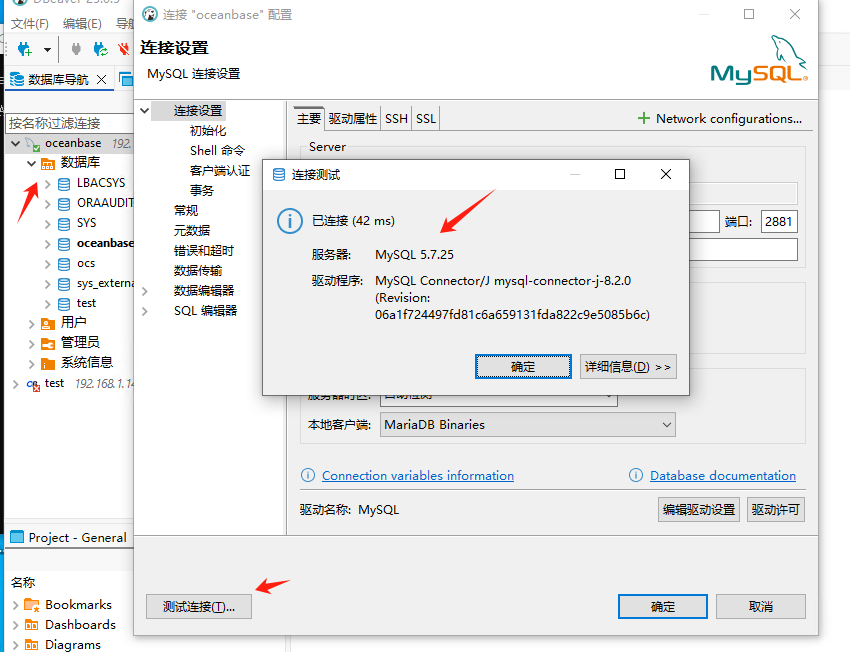The height and width of the screenshot is (652, 850).
Task: Click the test connection error icon
Action: pyautogui.click(x=34, y=385)
